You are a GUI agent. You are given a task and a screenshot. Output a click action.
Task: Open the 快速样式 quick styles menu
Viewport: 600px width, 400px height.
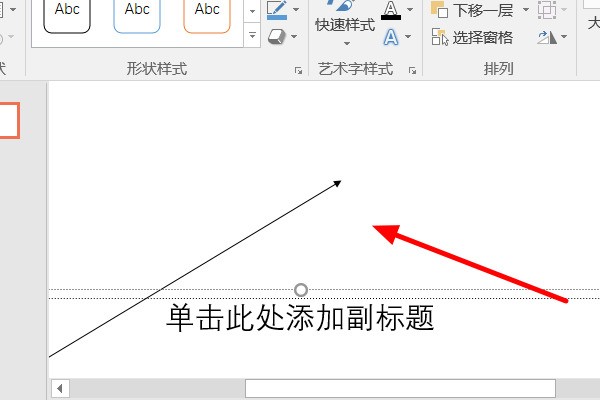pyautogui.click(x=345, y=25)
